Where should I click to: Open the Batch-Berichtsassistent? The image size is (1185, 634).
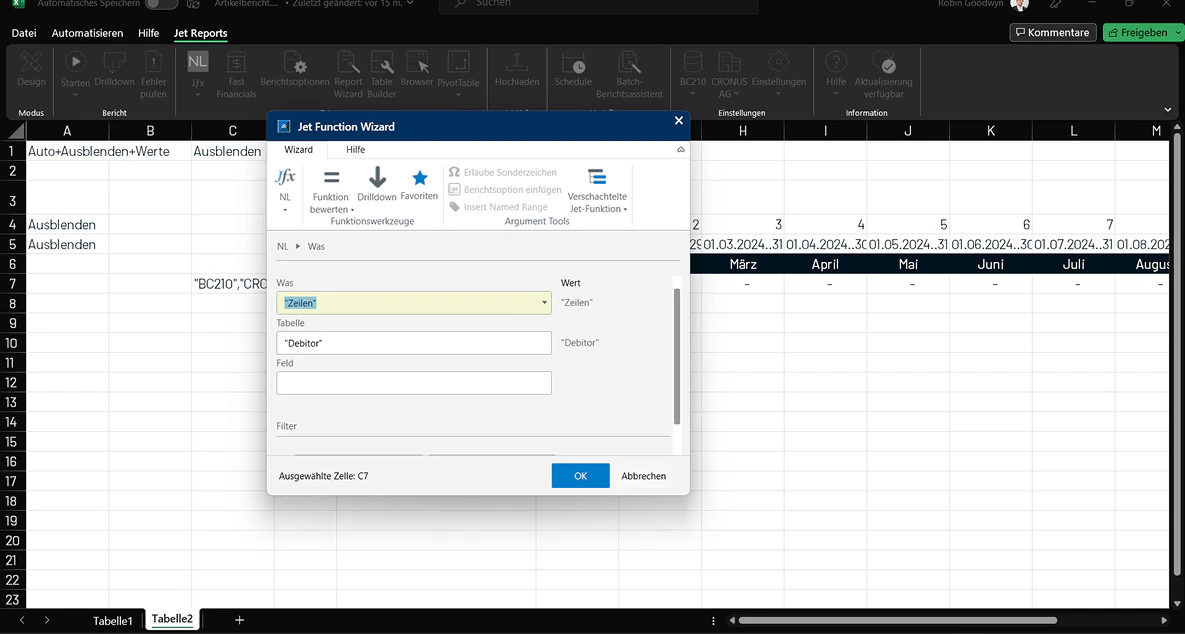click(x=630, y=74)
